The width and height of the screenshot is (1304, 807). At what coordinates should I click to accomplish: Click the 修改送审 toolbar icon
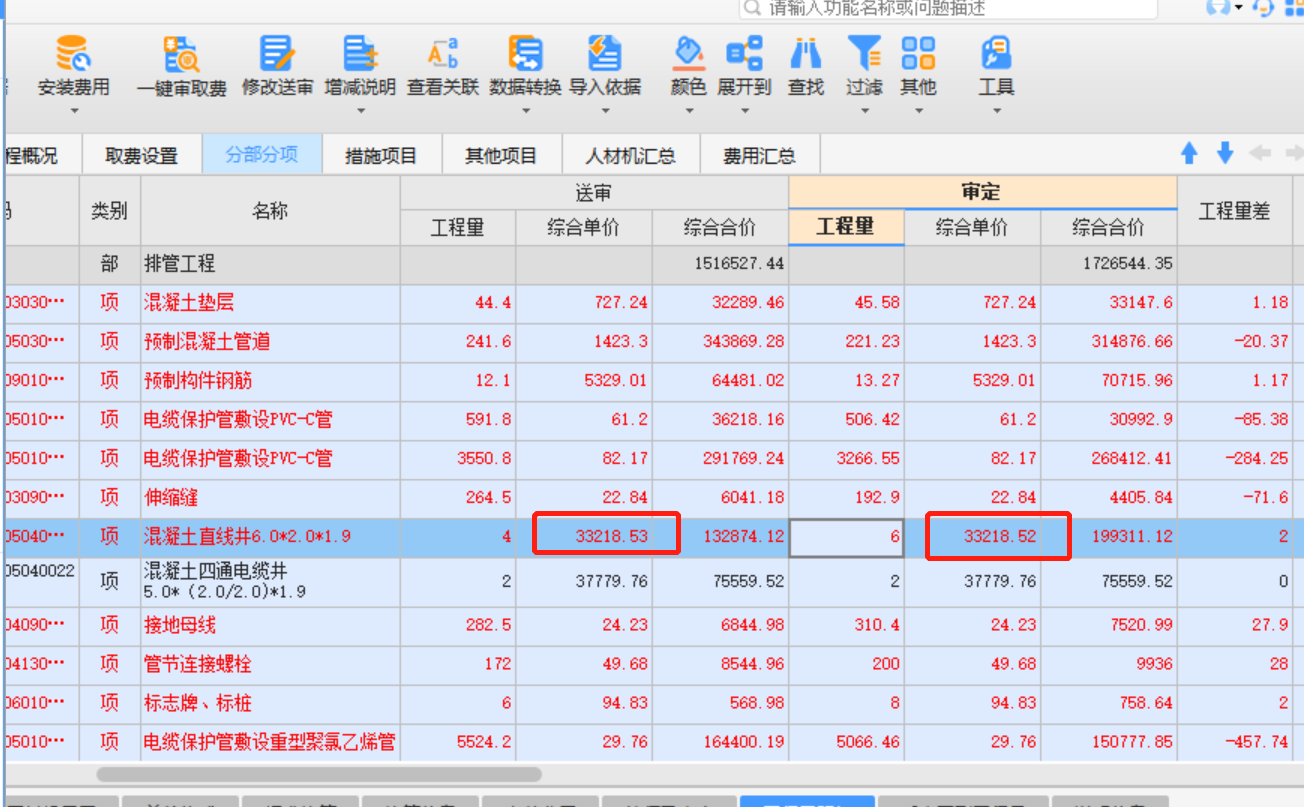[277, 52]
